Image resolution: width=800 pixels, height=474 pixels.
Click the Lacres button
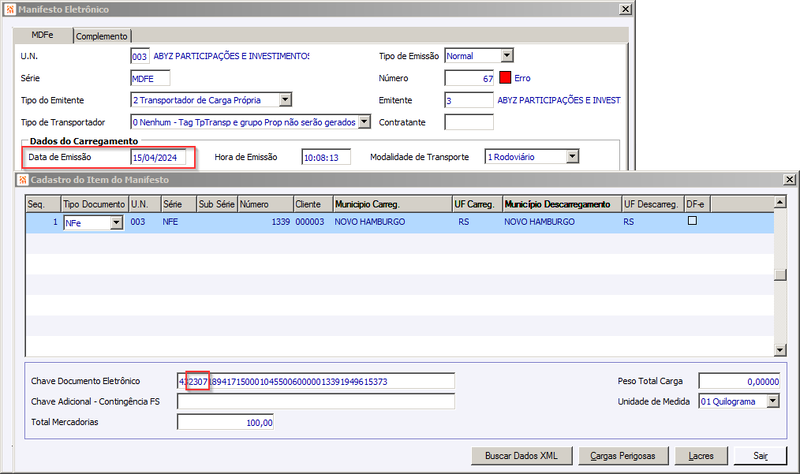point(701,456)
